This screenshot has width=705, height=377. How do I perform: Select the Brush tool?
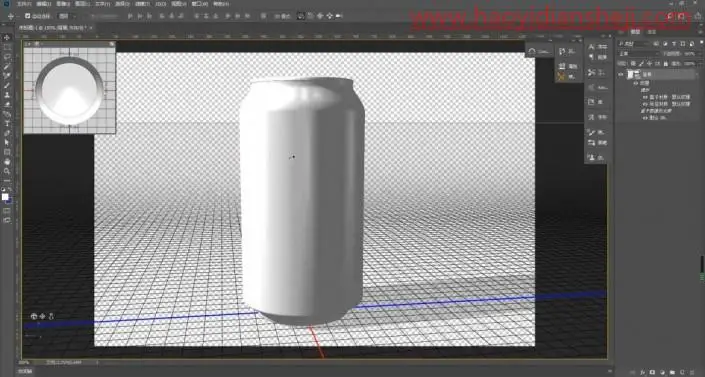pos(7,85)
